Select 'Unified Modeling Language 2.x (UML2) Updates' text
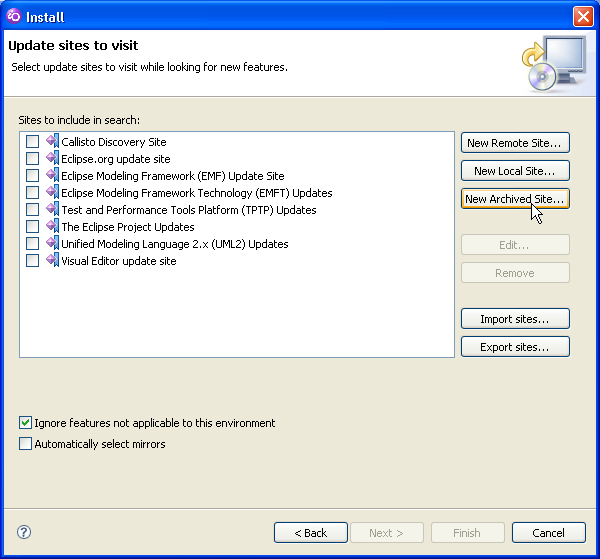The image size is (600, 559). tap(174, 244)
